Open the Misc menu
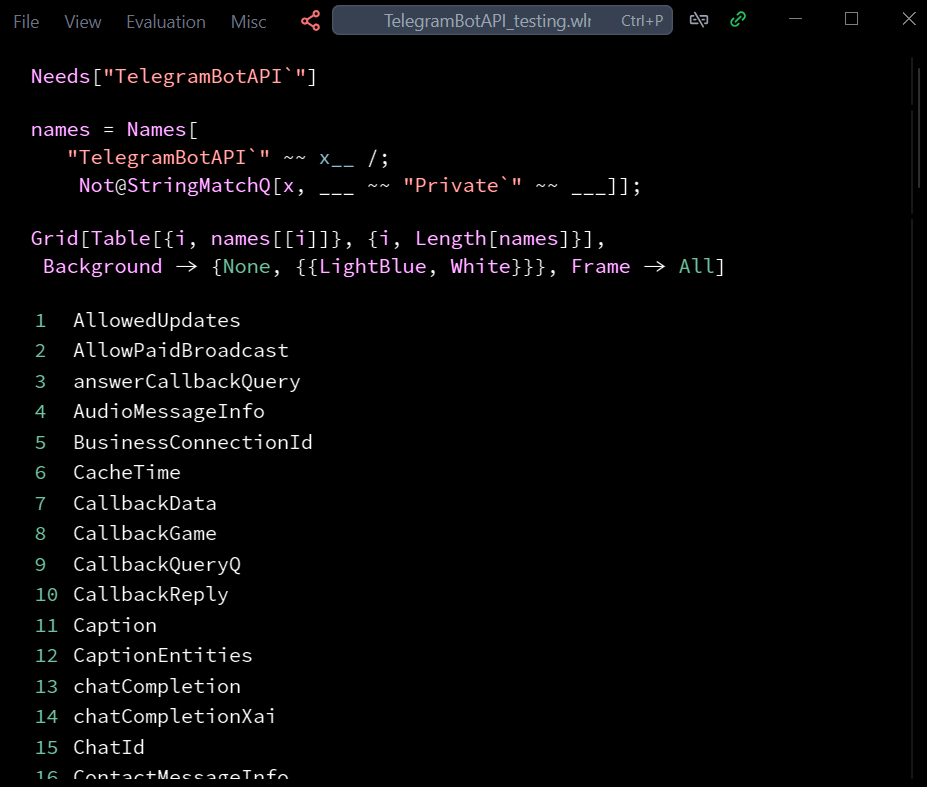This screenshot has width=927, height=787. point(248,22)
